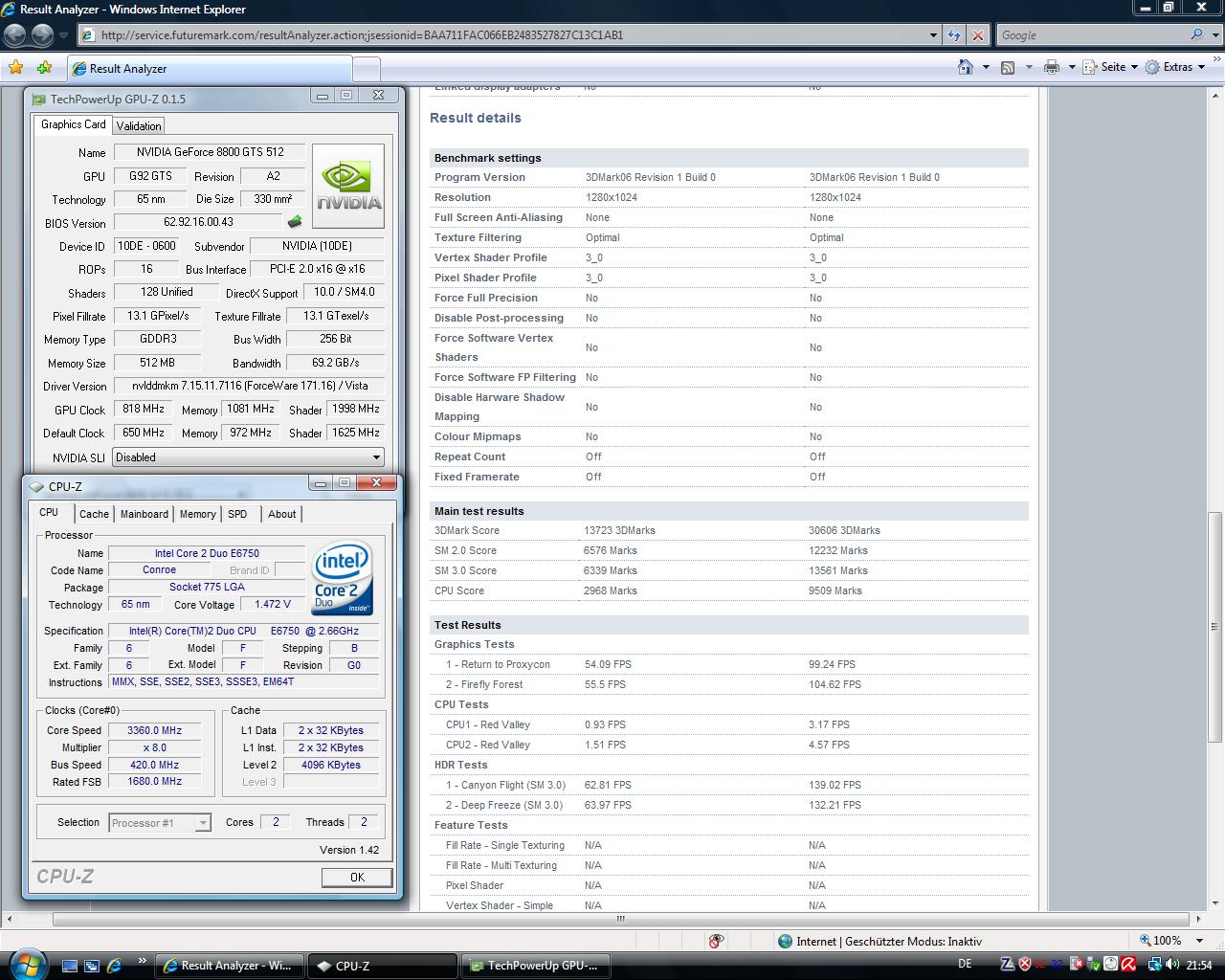Go back with the IE back arrow

click(x=14, y=35)
